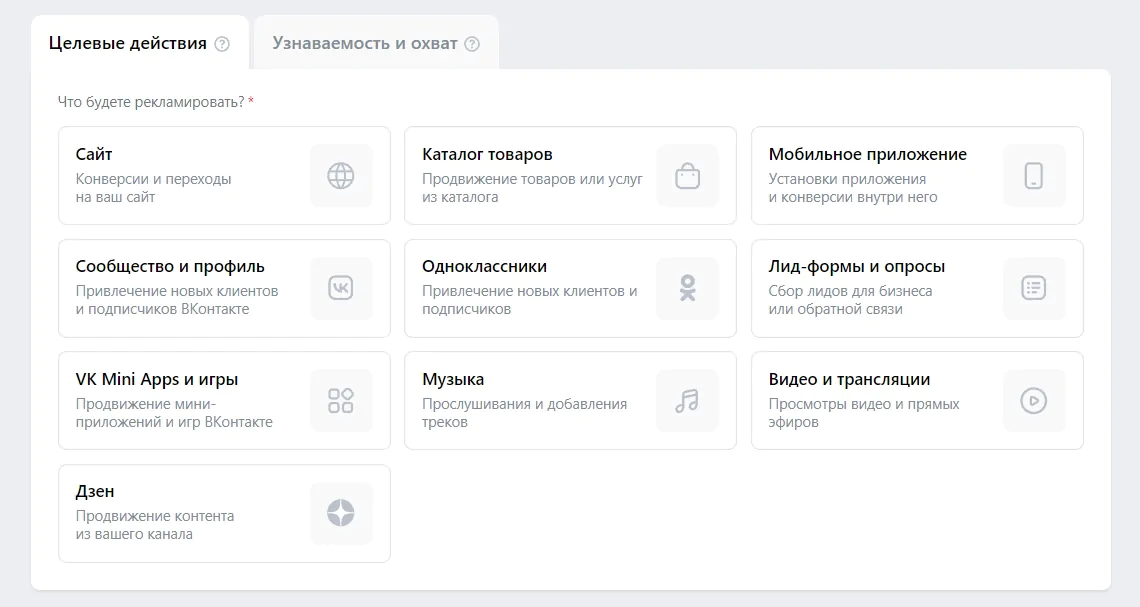Select the Сайт card title

pyautogui.click(x=94, y=154)
